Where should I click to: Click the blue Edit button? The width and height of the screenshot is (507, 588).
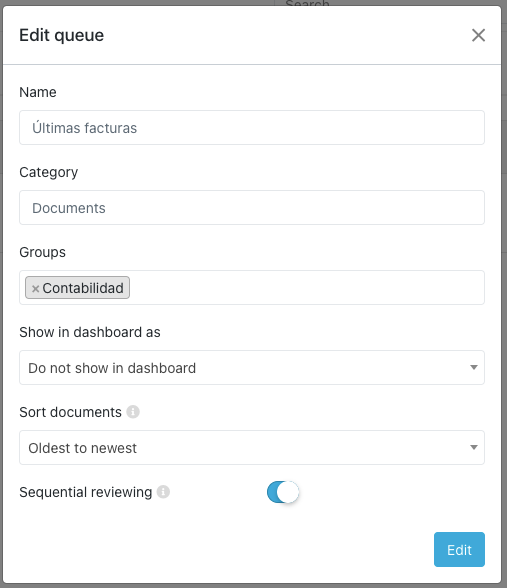click(459, 549)
